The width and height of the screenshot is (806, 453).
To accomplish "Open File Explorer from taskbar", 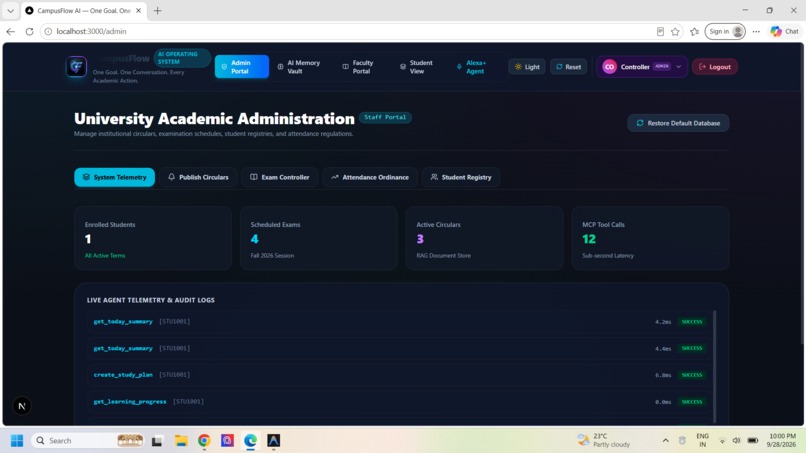I will coord(181,441).
